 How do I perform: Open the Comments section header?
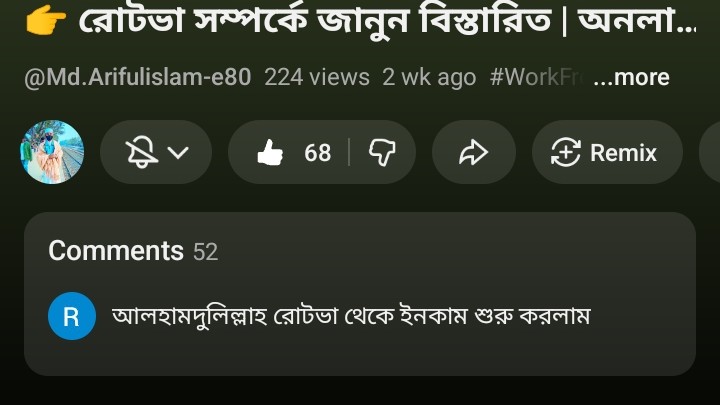(116, 251)
